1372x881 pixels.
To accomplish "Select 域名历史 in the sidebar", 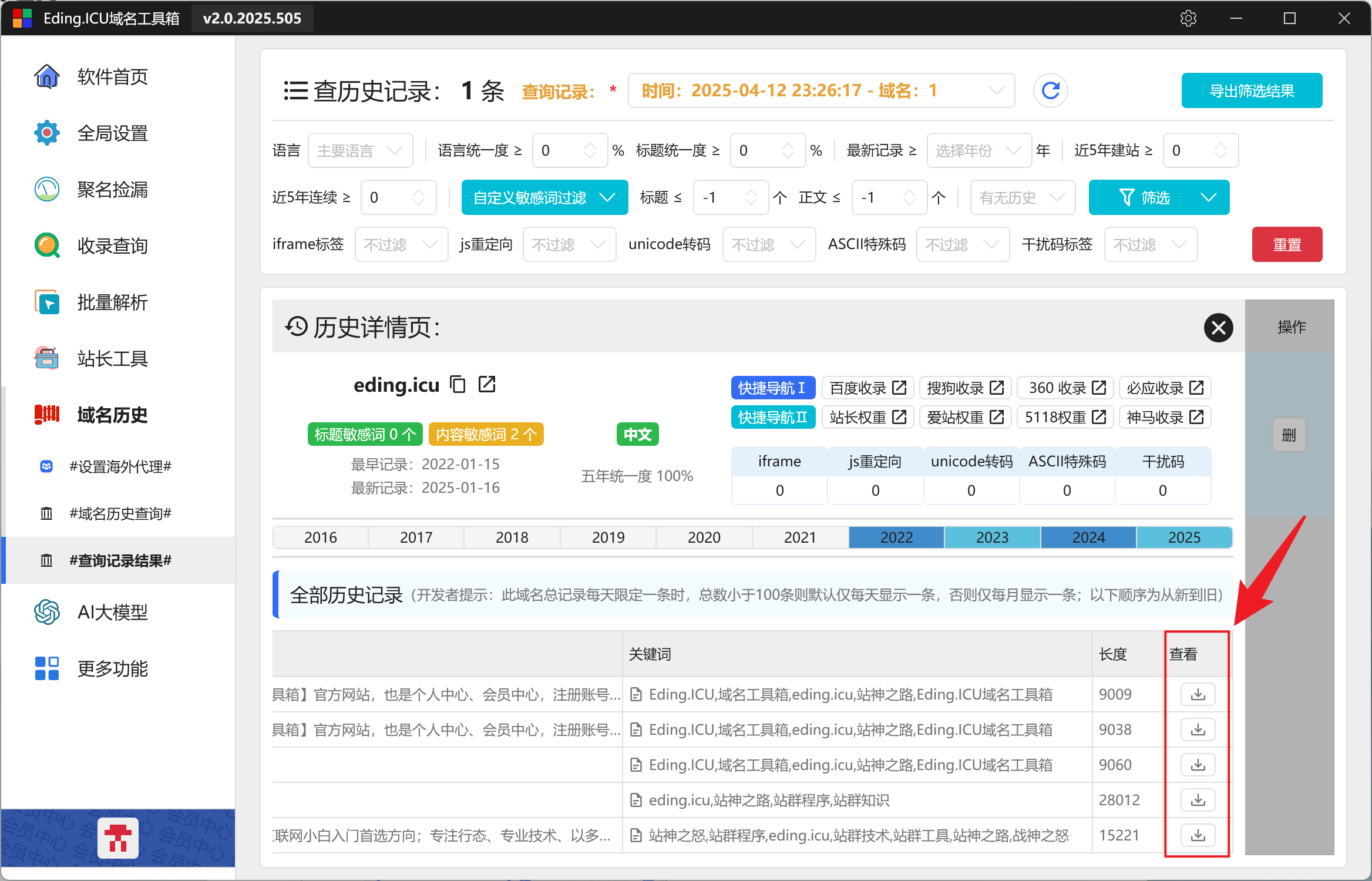I will pos(117,415).
